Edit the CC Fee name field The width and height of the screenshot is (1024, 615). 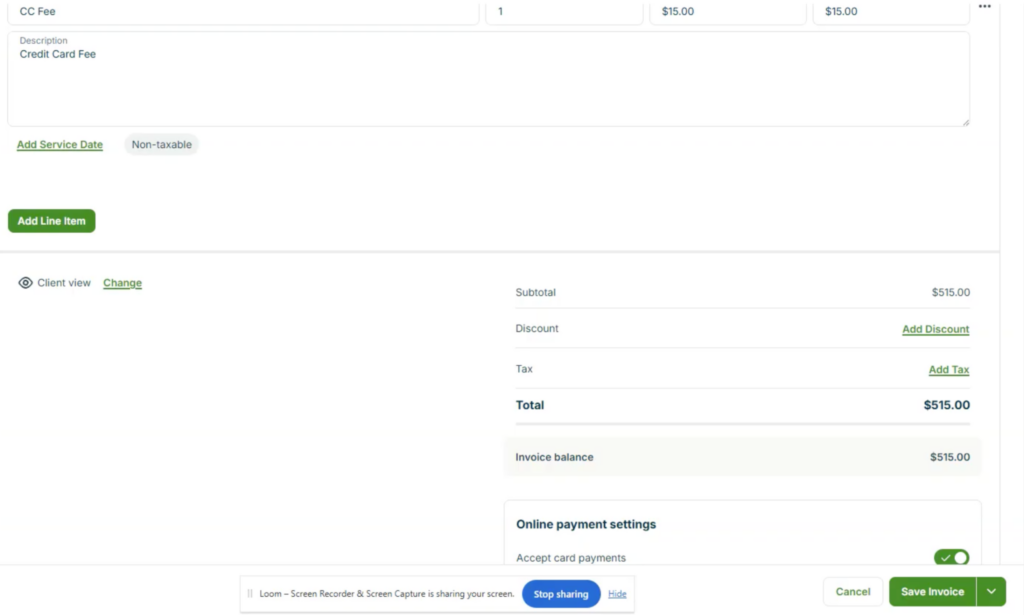pyautogui.click(x=243, y=12)
